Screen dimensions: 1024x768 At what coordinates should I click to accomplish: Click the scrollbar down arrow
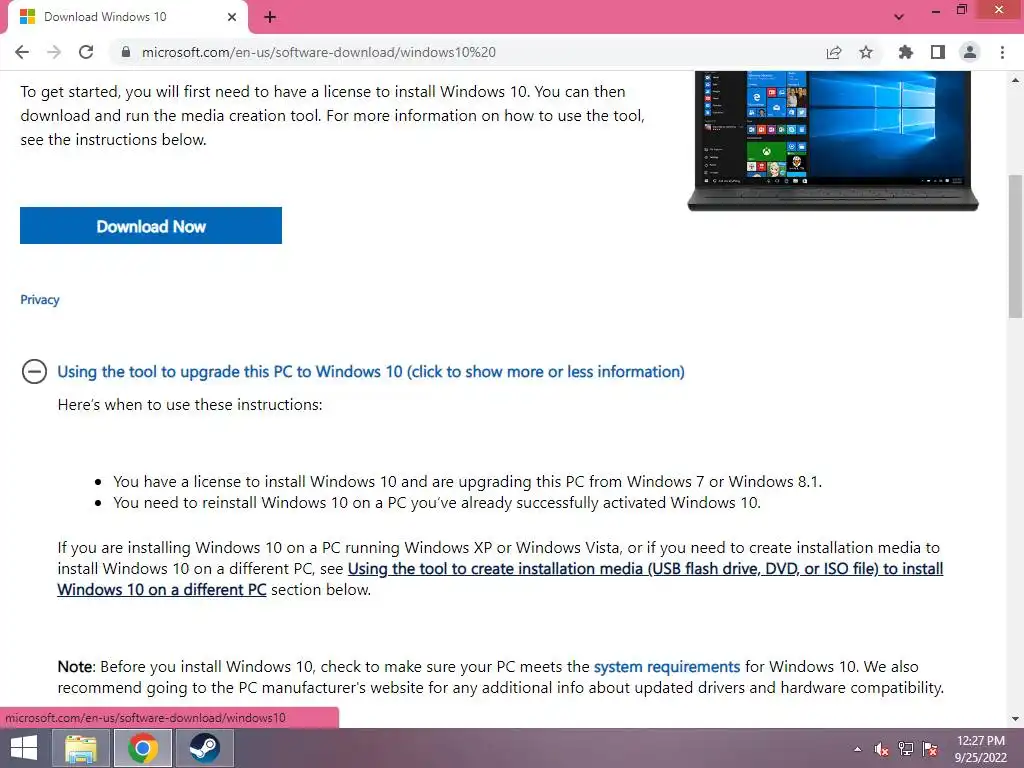click(x=1016, y=719)
